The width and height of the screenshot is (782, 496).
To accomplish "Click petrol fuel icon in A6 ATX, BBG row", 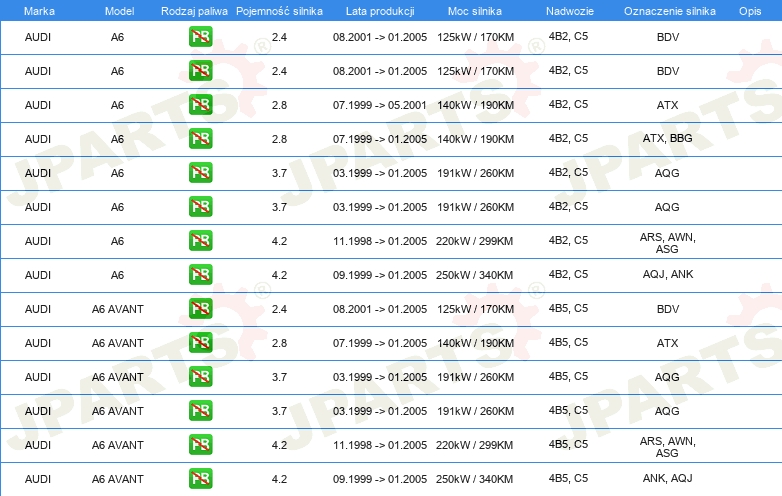I will 200,139.
